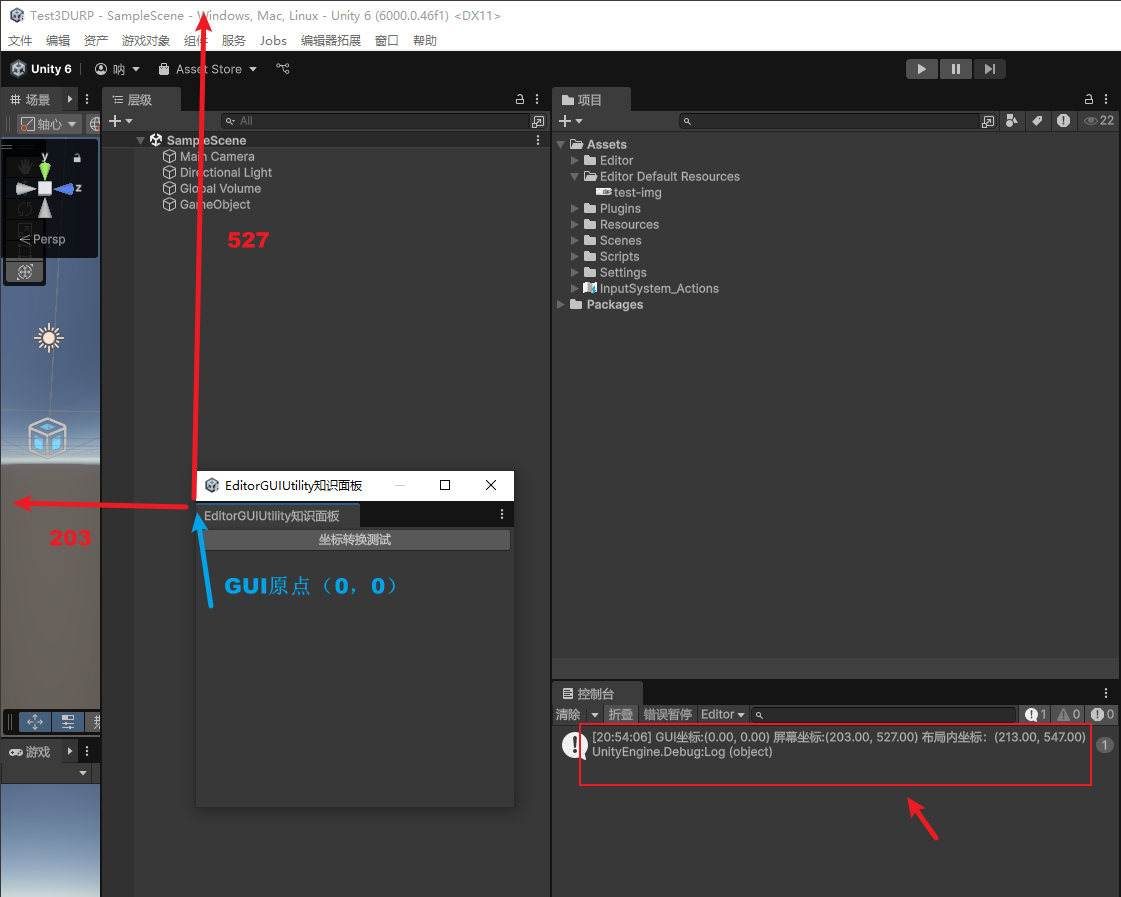
Task: Open the 编辑 menu
Action: [58, 41]
